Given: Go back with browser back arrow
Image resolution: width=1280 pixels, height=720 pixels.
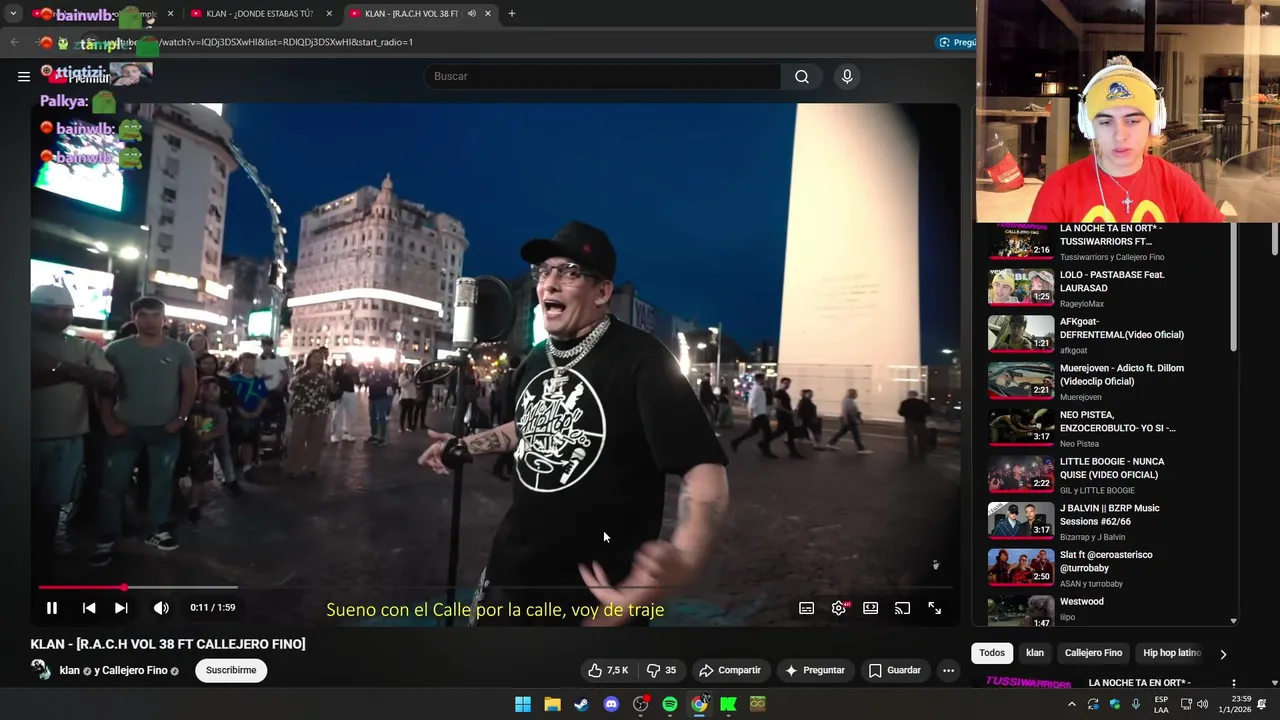Looking at the screenshot, I should pos(14,42).
